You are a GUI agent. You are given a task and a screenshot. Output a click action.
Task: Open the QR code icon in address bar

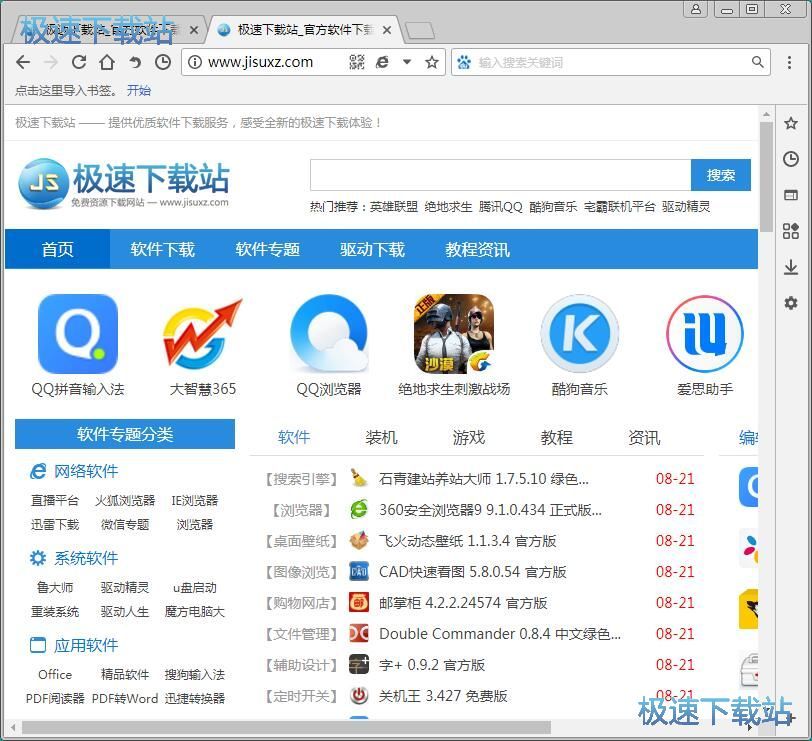[357, 62]
